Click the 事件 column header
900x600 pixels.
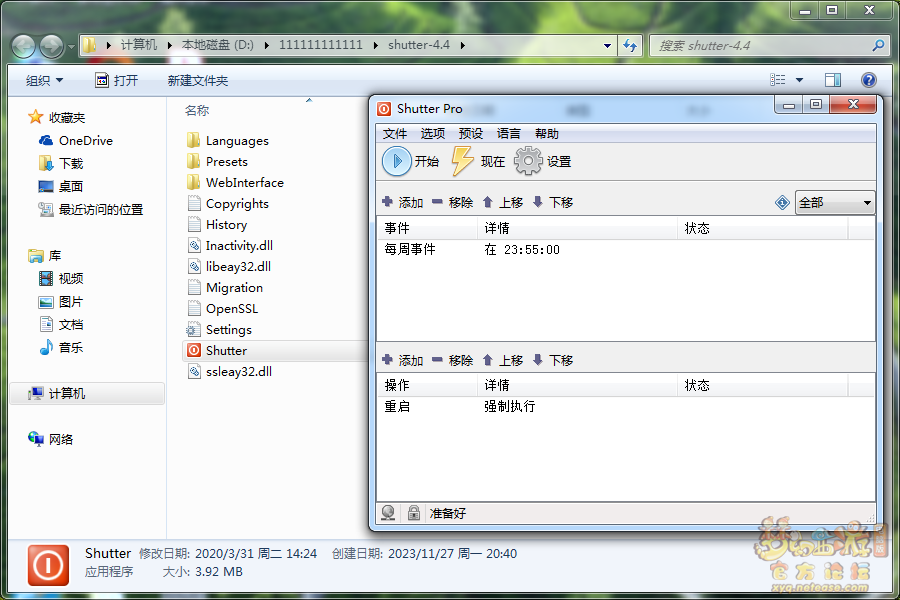click(x=428, y=228)
